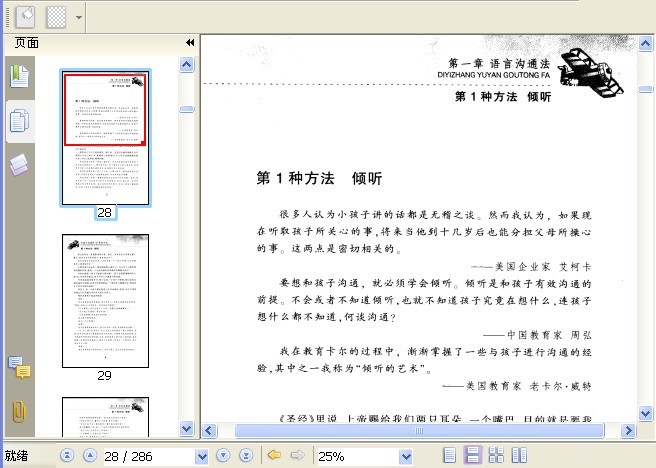The width and height of the screenshot is (656, 468).
Task: Open the 25% zoom level dropdown
Action: point(406,456)
